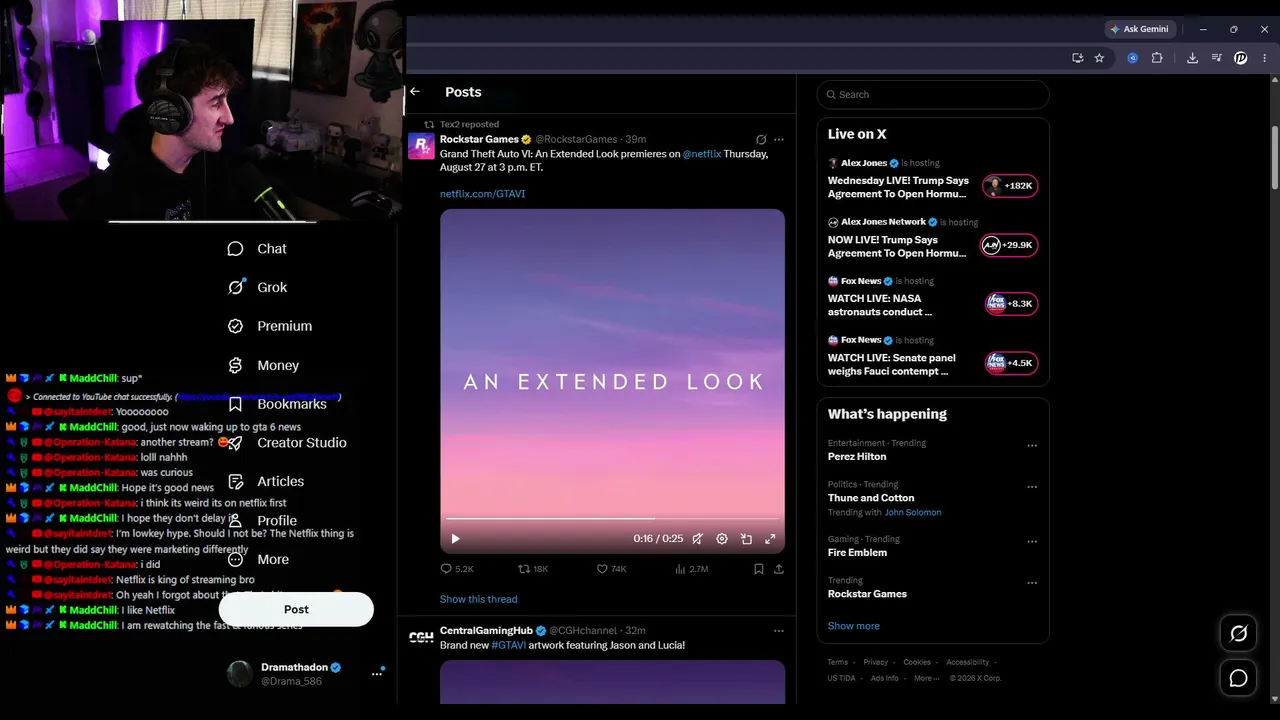Open the floating Grok button

click(1238, 633)
